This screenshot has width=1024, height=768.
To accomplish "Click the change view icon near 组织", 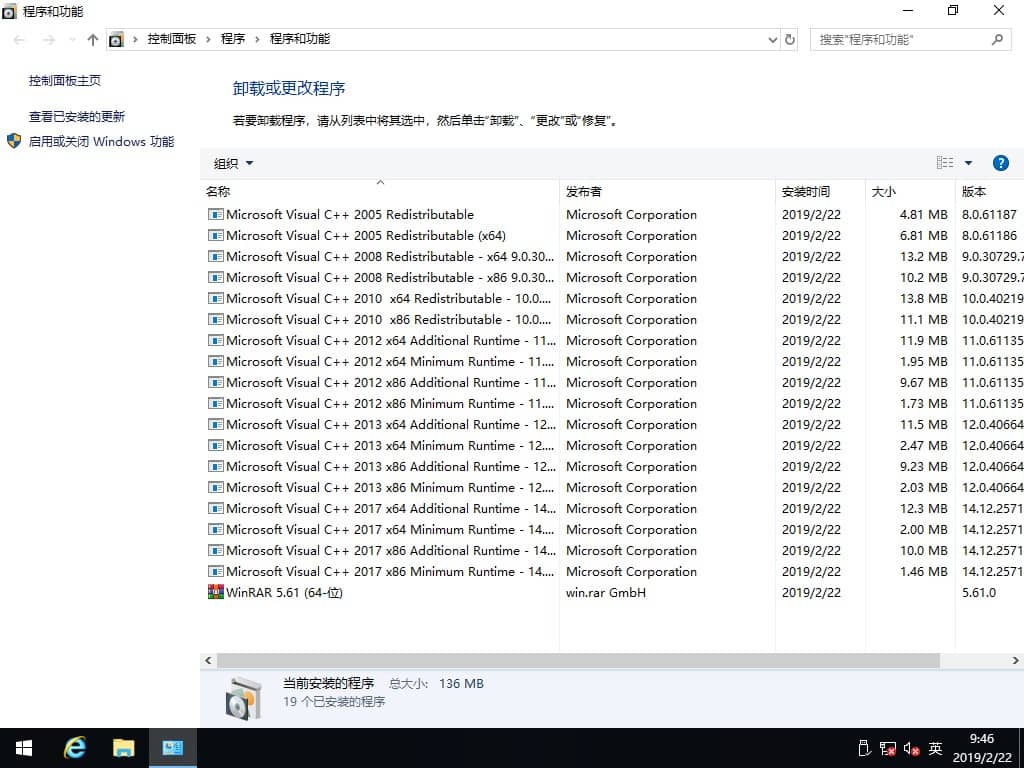I will 944,162.
